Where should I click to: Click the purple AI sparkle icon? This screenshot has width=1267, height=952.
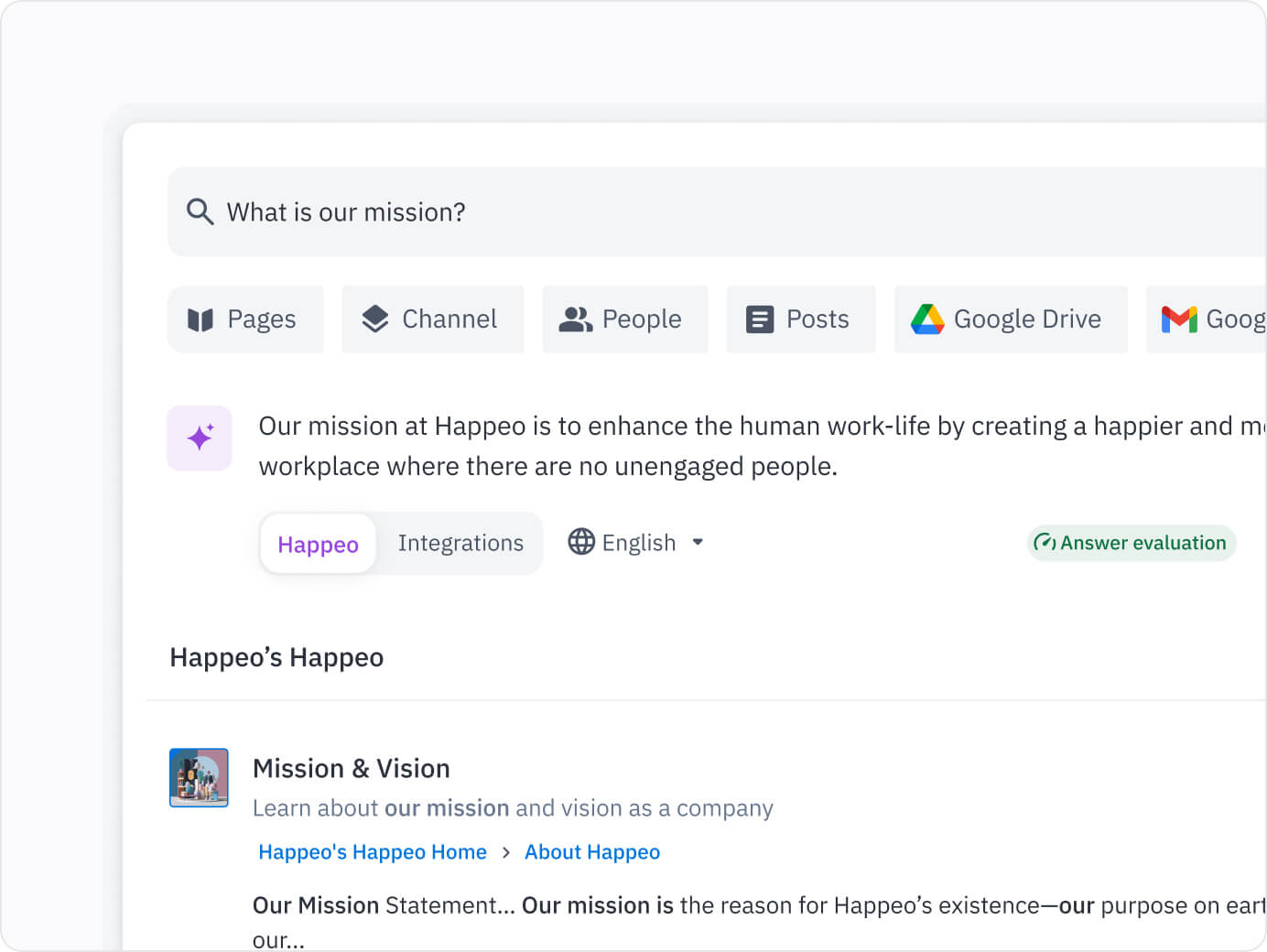[200, 438]
